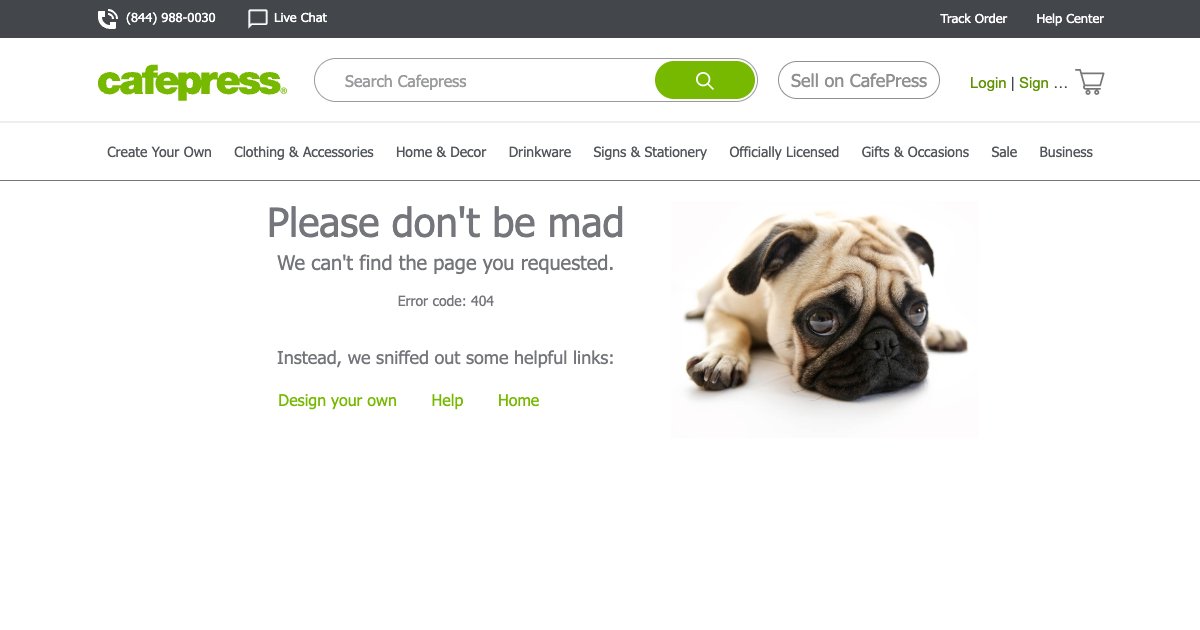Click the Home helpful link
1200x630 pixels.
point(518,400)
